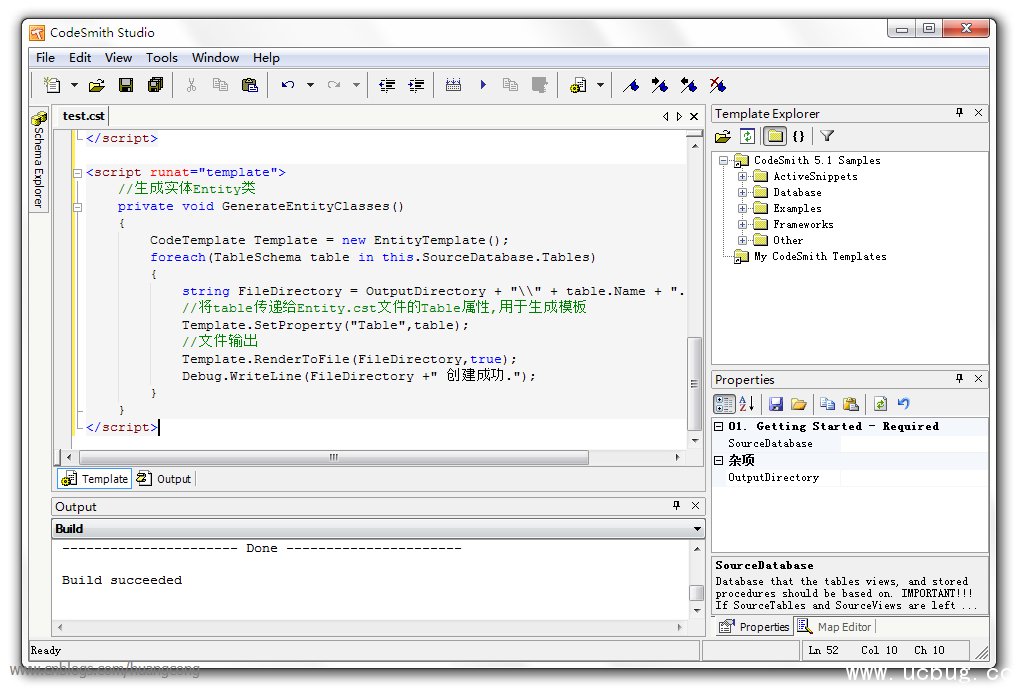Click the Increase indent icon
The height and width of the screenshot is (688, 1016).
click(416, 85)
